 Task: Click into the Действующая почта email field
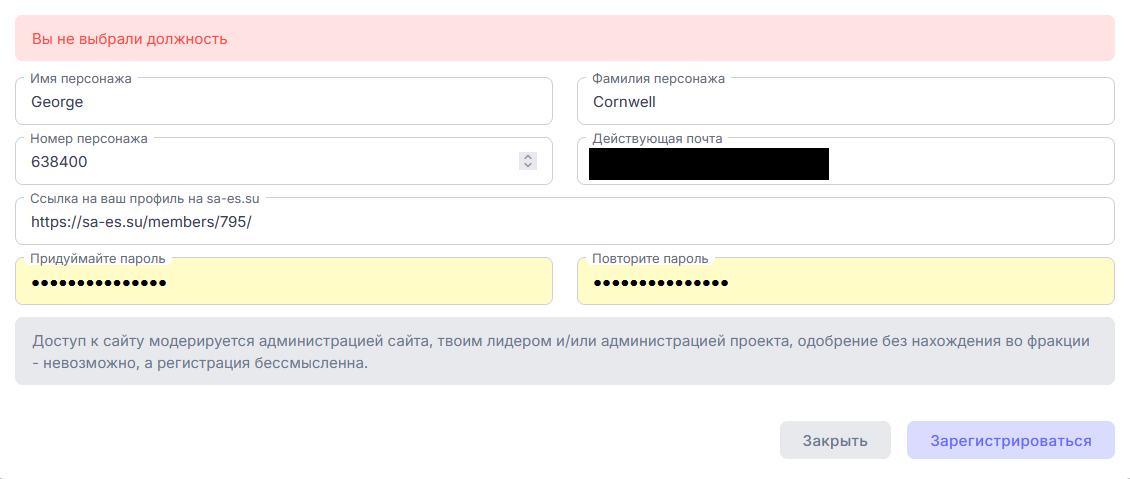tap(846, 161)
